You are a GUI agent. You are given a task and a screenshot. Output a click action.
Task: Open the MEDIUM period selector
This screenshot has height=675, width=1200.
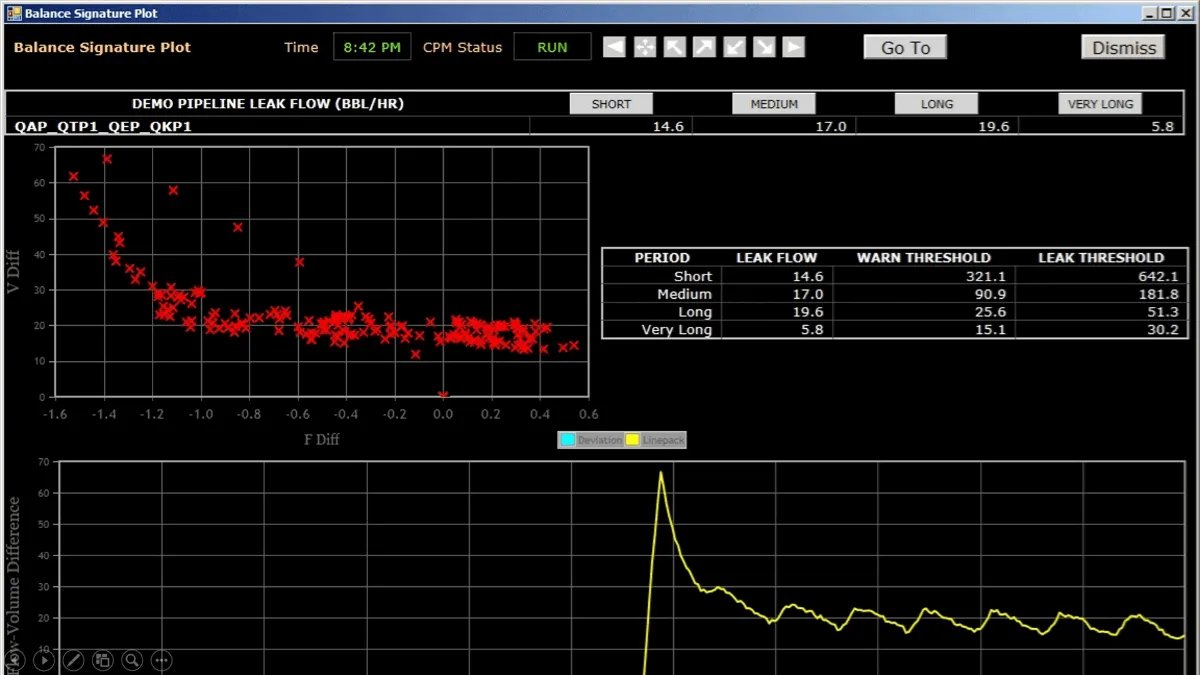(x=775, y=103)
